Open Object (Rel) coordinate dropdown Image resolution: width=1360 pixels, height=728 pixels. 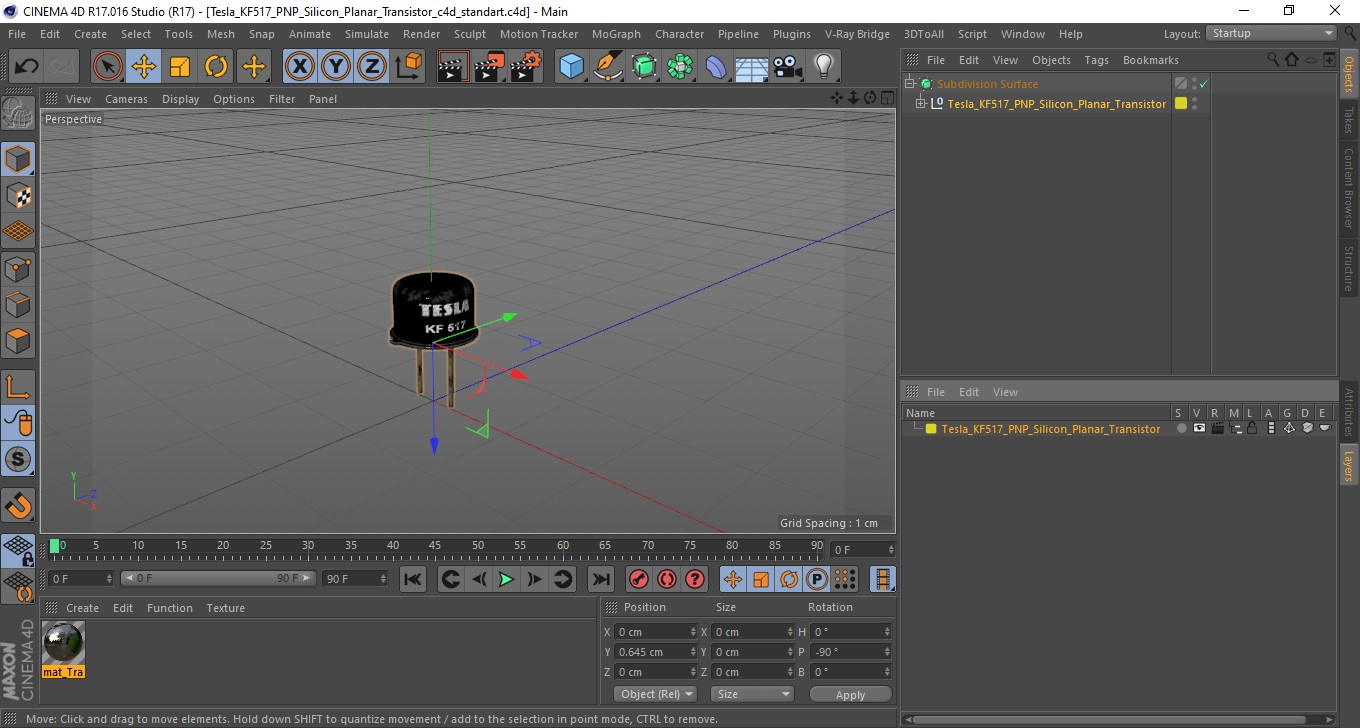656,694
